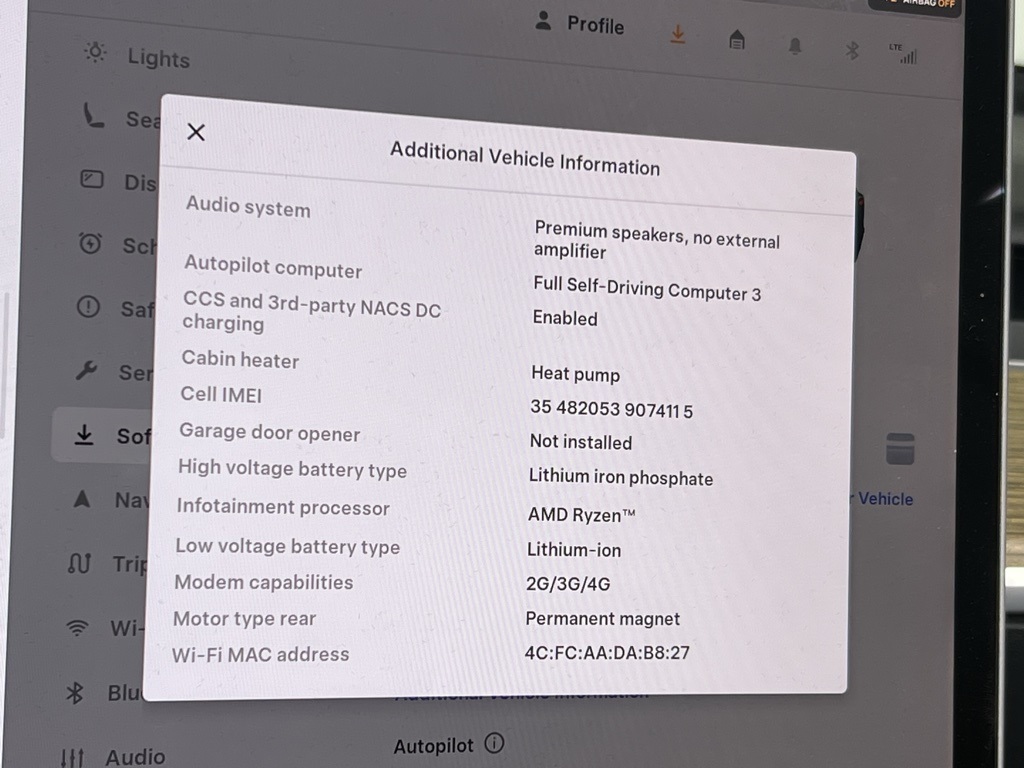This screenshot has height=768, width=1024.
Task: Select the Schedule clock icon
Action: (x=91, y=243)
